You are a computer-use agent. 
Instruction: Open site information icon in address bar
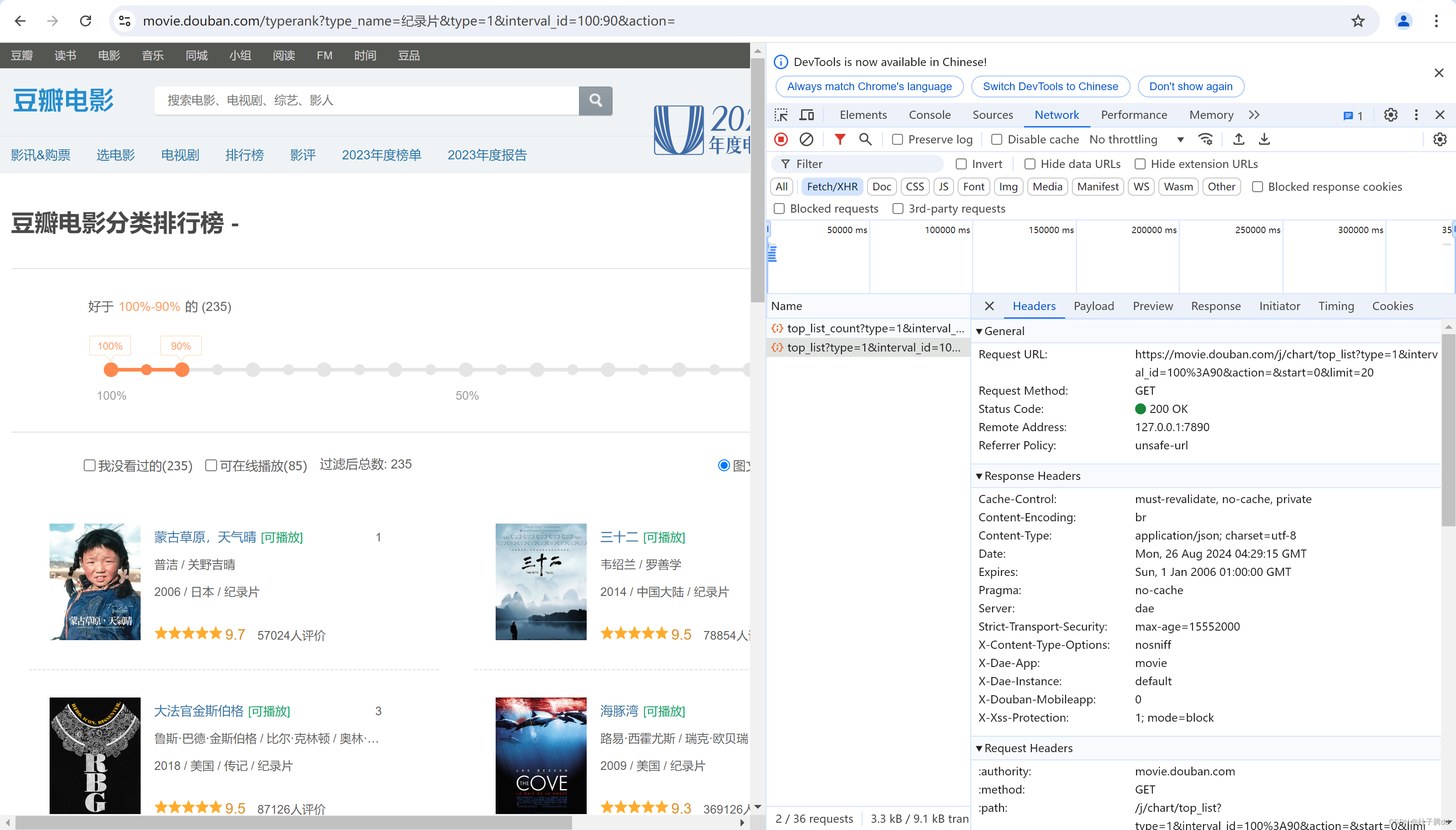(x=125, y=21)
